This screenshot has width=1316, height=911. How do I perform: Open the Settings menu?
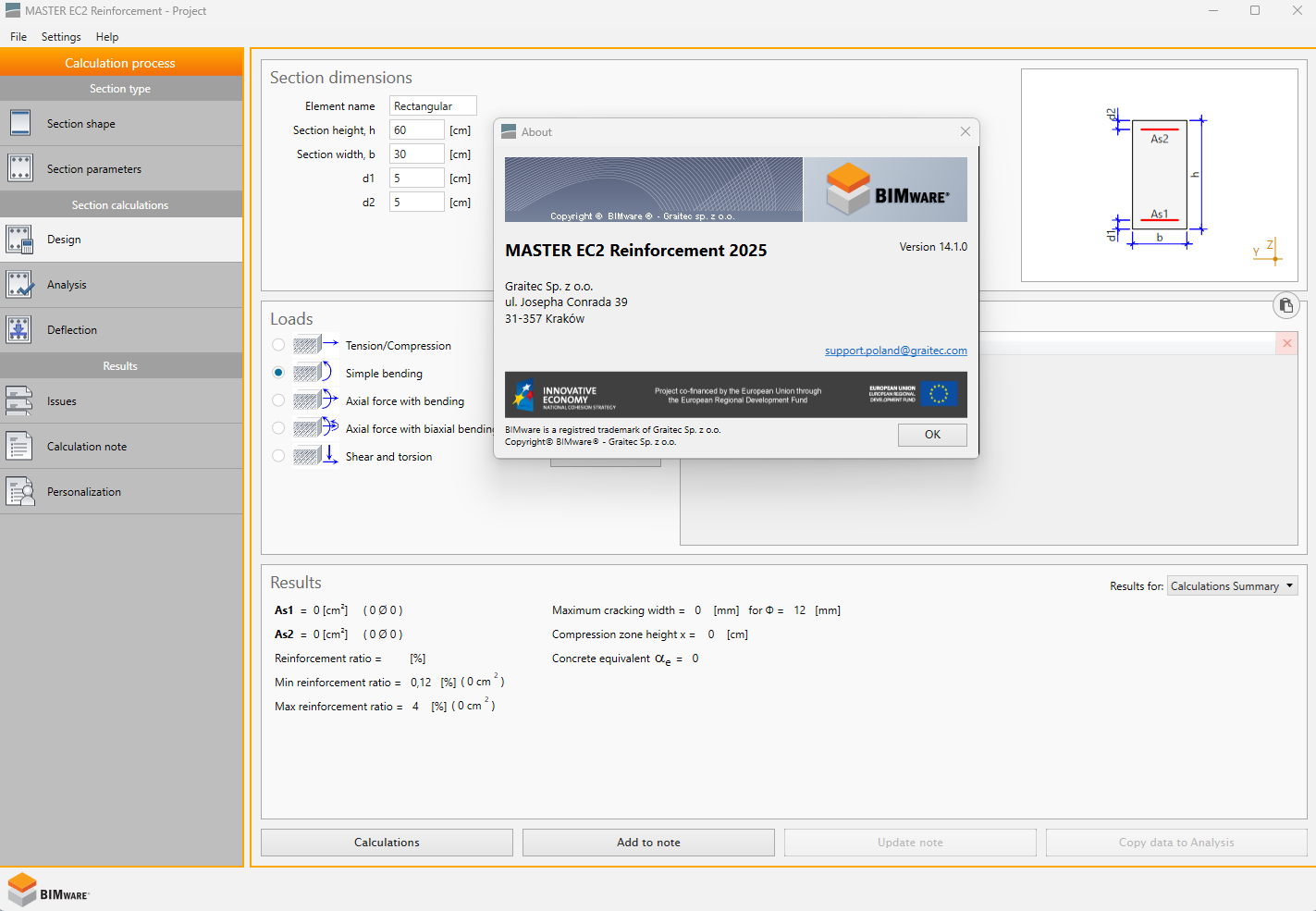click(x=61, y=37)
